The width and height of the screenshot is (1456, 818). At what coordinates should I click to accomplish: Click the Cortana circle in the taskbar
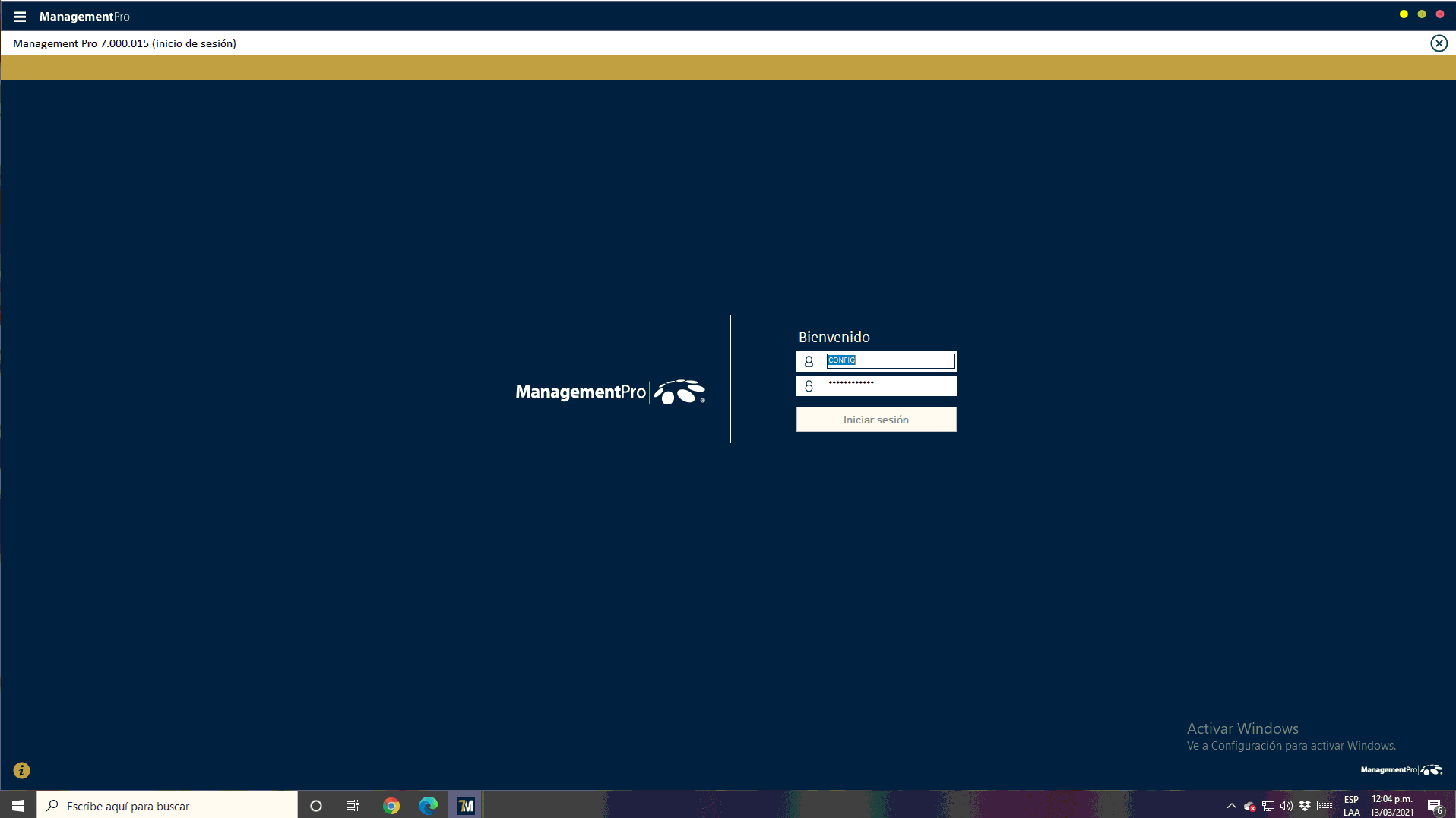(316, 805)
